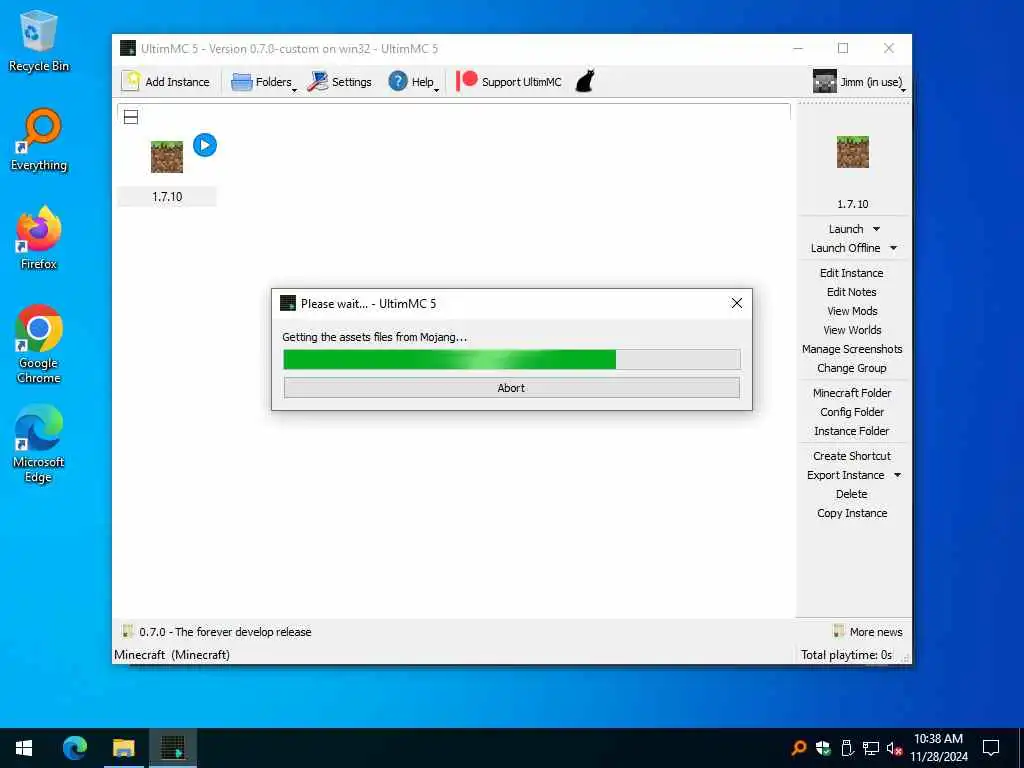Open the Windows Start menu
The width and height of the screenshot is (1024, 768).
click(x=24, y=748)
